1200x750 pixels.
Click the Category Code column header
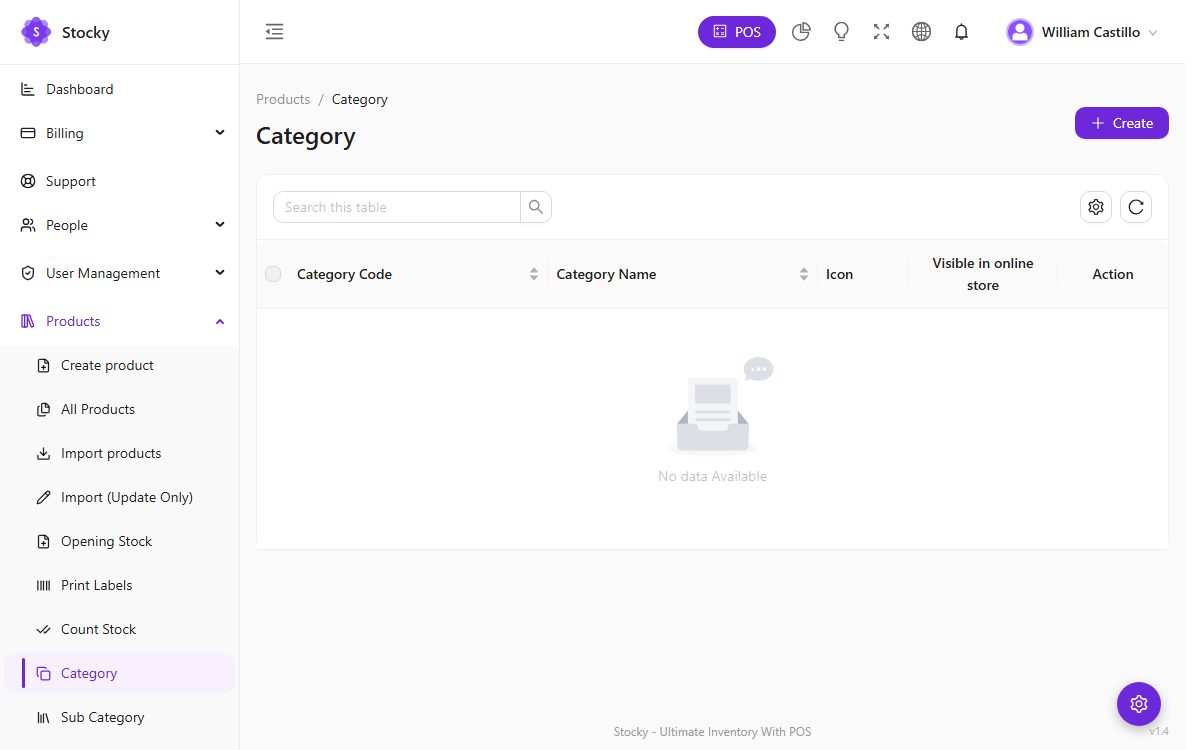[x=344, y=274]
